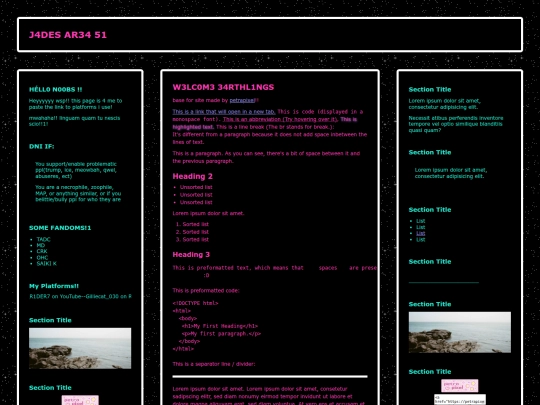
Task: Click the 'My Platforms!!' heading
Action: tap(54, 286)
